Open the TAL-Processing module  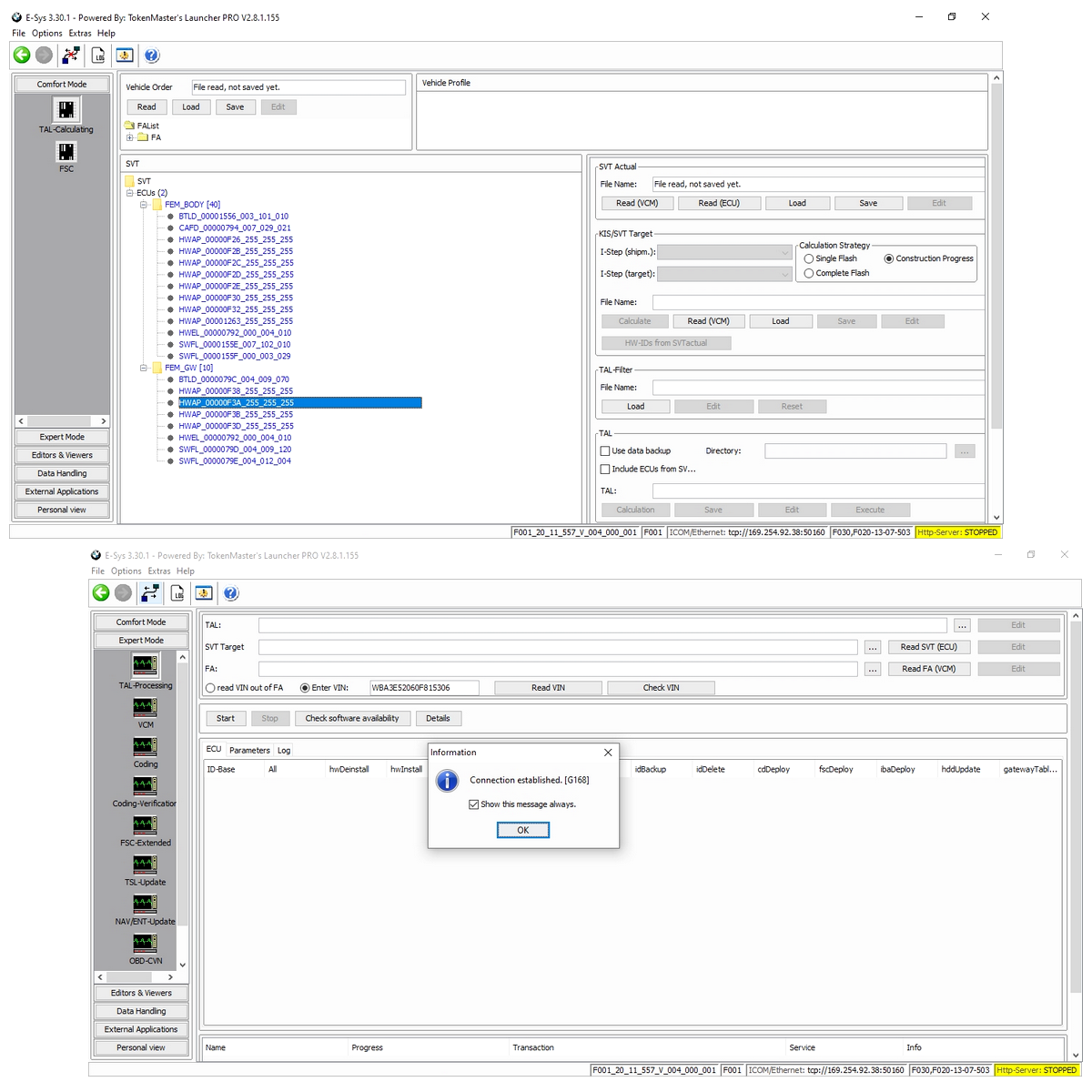pyautogui.click(x=145, y=667)
